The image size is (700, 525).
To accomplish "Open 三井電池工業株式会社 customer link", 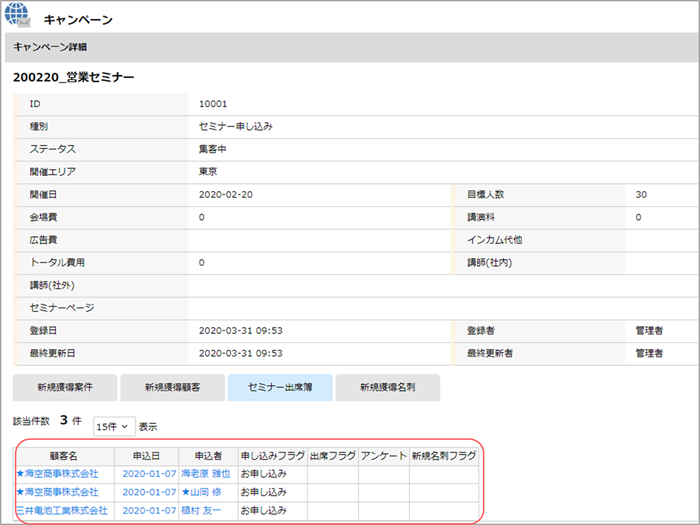I will (x=62, y=510).
